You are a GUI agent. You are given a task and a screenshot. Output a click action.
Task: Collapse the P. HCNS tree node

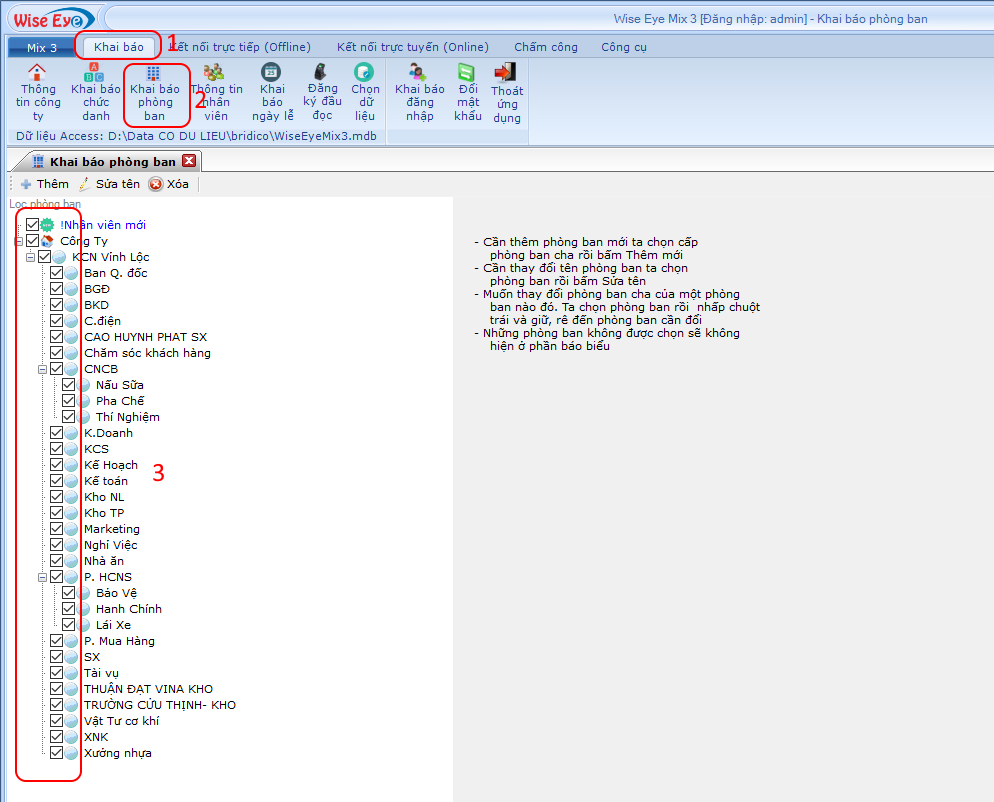tap(43, 577)
